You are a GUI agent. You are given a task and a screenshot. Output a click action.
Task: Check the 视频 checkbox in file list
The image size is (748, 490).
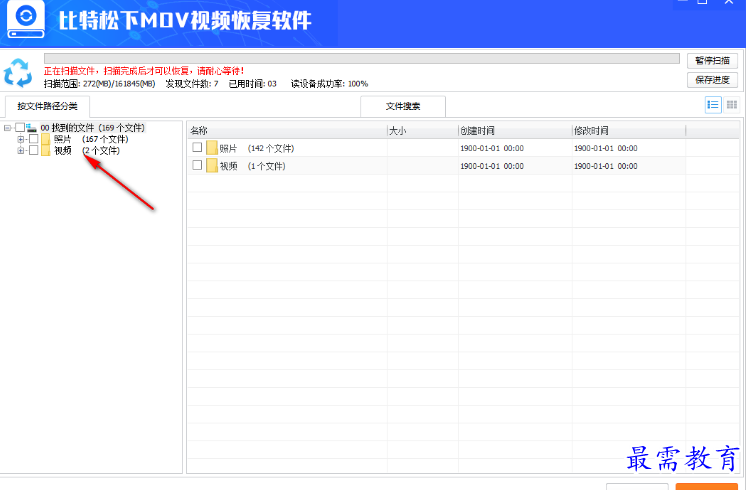(197, 166)
